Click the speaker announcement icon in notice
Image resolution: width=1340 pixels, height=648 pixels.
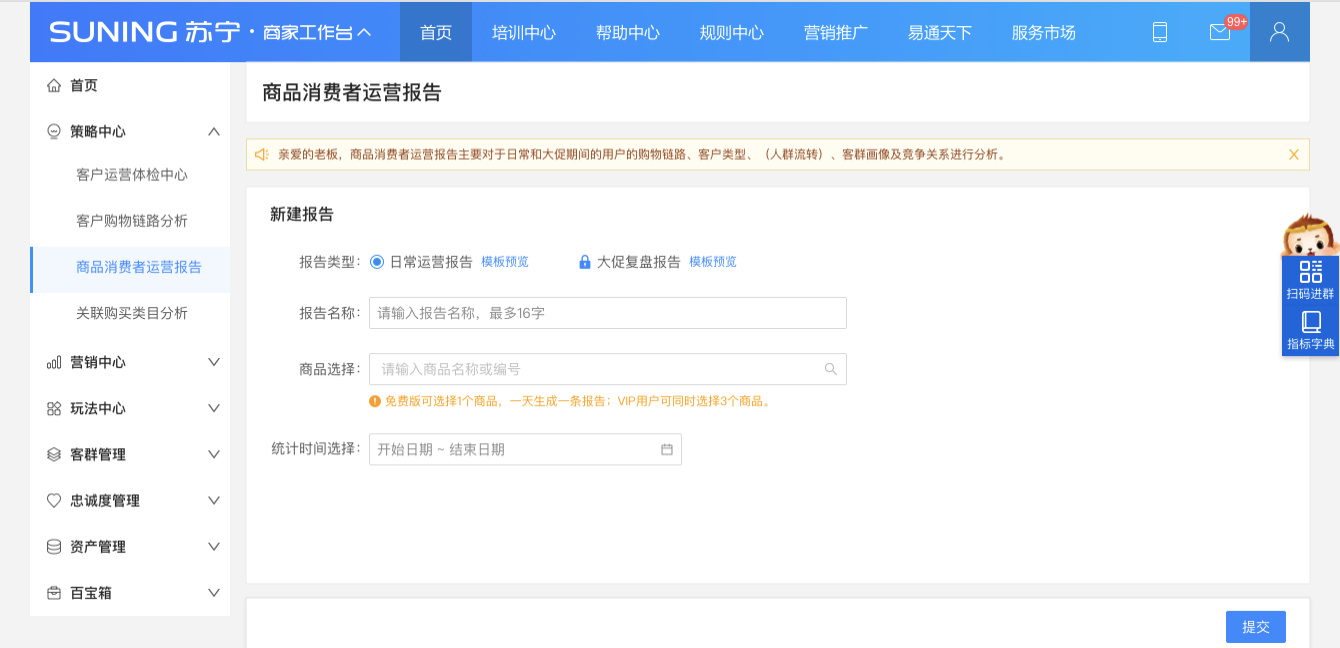tap(262, 155)
